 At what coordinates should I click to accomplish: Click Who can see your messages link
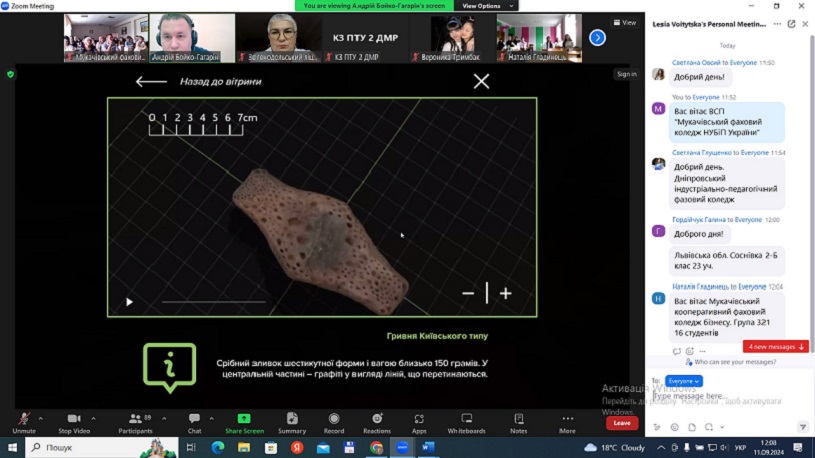click(x=735, y=362)
